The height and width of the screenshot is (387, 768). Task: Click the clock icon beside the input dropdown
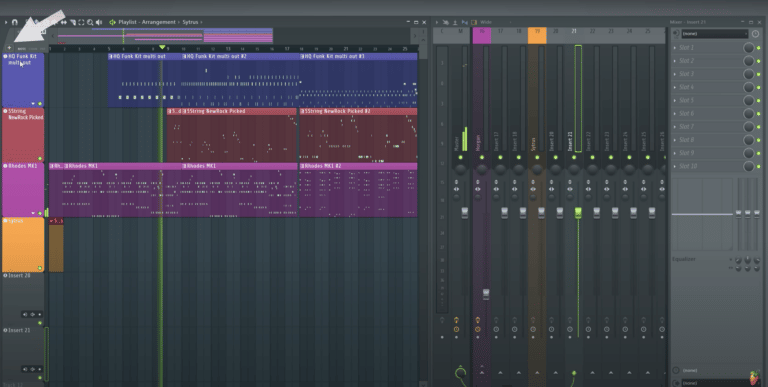pyautogui.click(x=755, y=34)
